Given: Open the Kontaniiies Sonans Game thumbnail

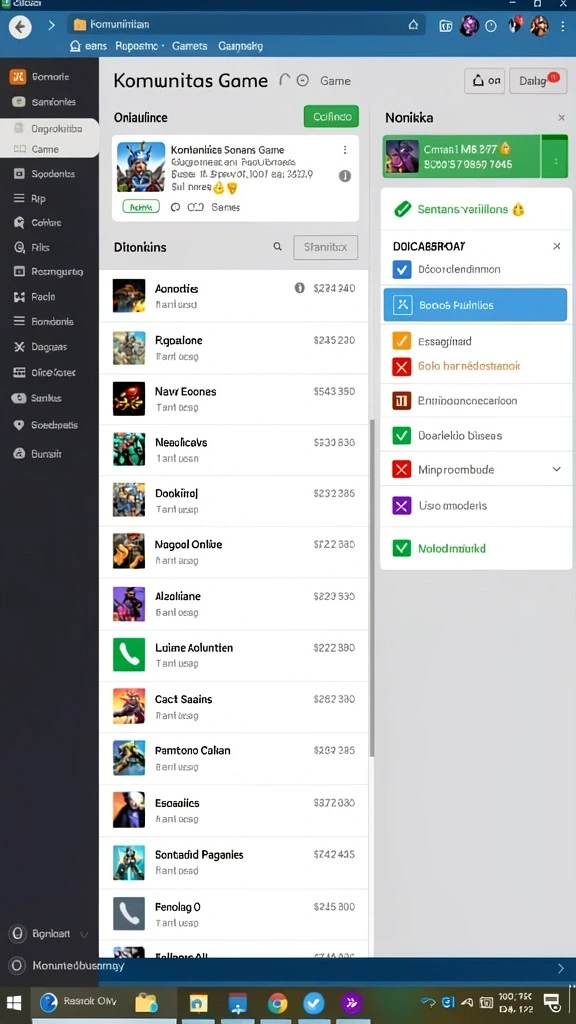Looking at the screenshot, I should pos(140,167).
